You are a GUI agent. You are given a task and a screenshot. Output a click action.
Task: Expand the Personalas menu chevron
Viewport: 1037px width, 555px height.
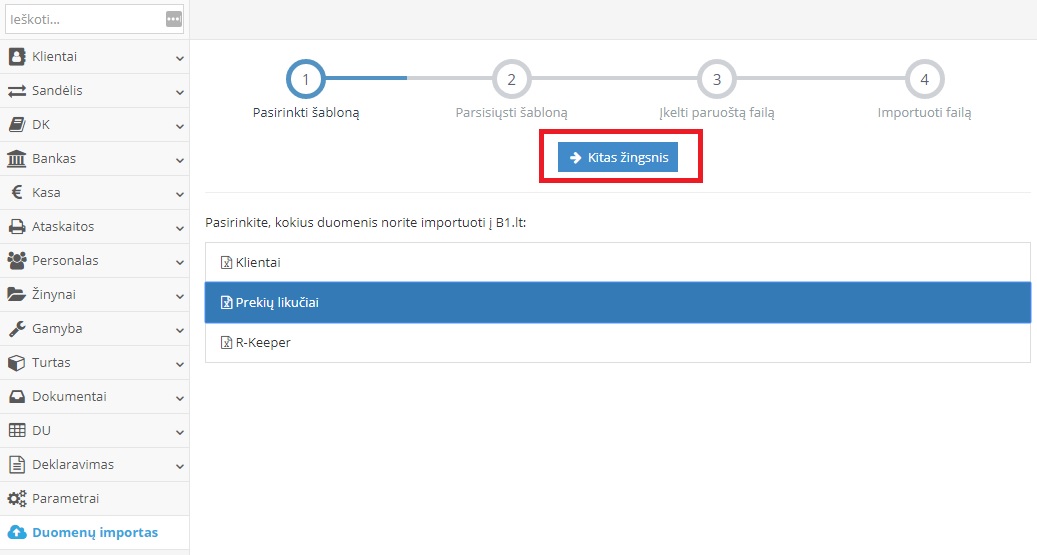180,262
